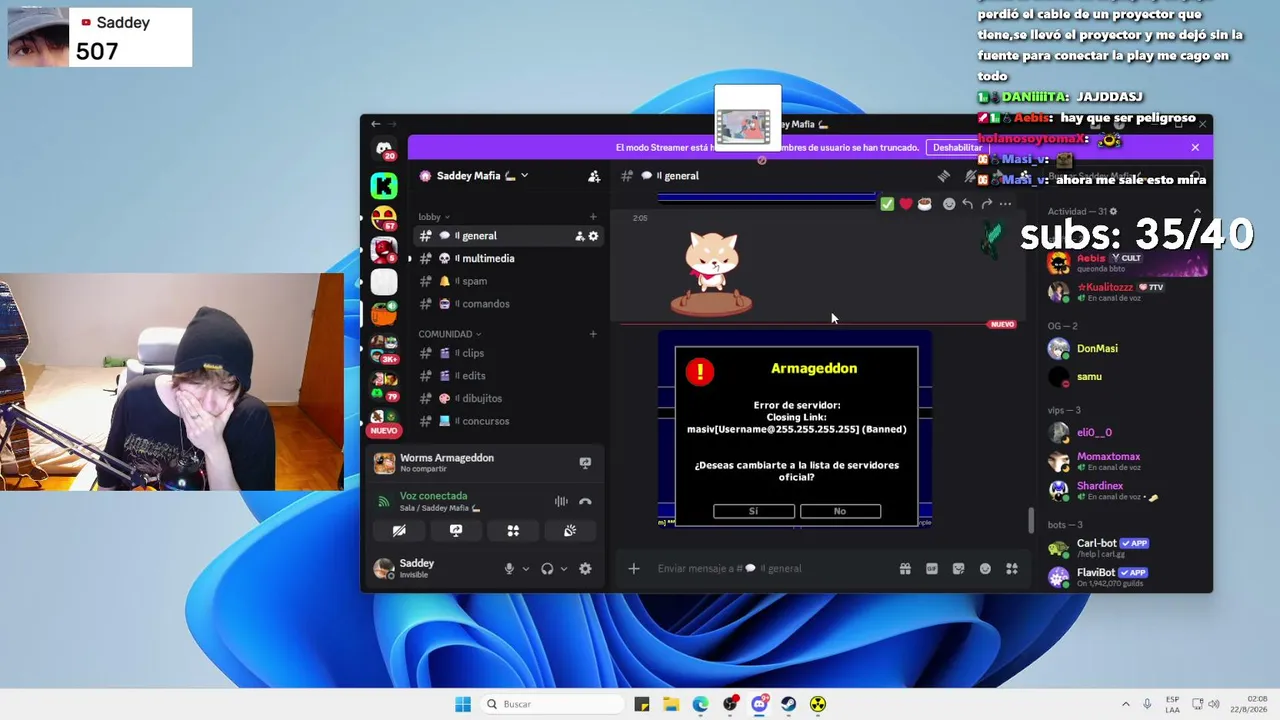
Task: Forward the hovered message
Action: pyautogui.click(x=987, y=204)
